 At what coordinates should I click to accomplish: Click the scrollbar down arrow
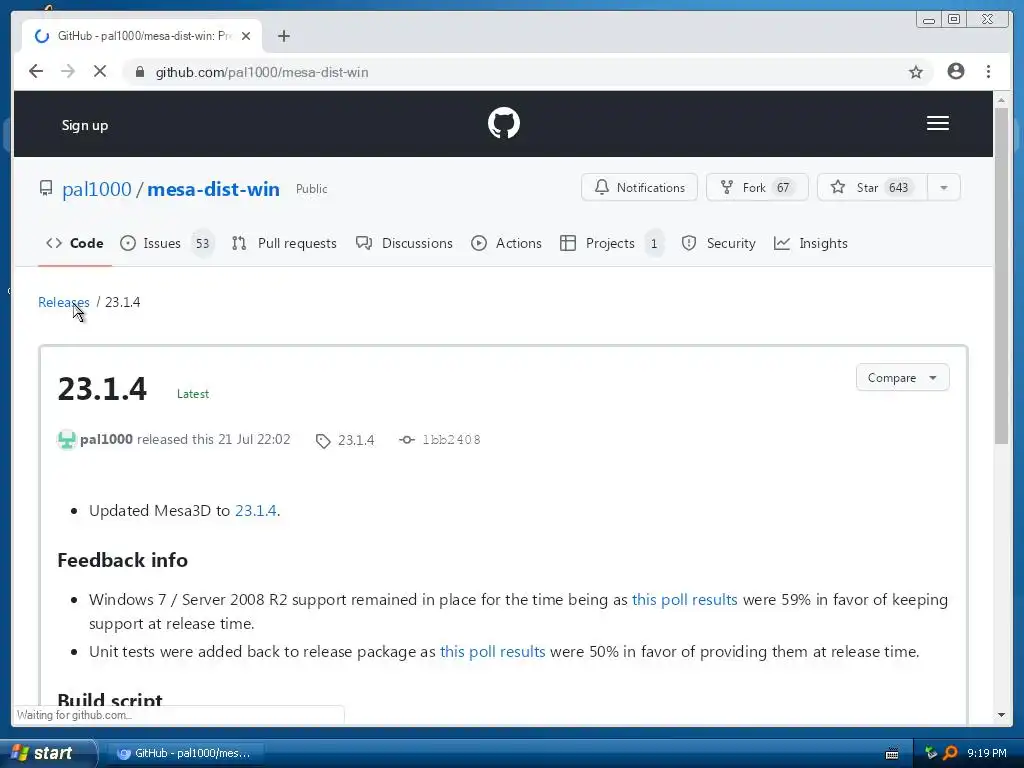tap(1001, 715)
